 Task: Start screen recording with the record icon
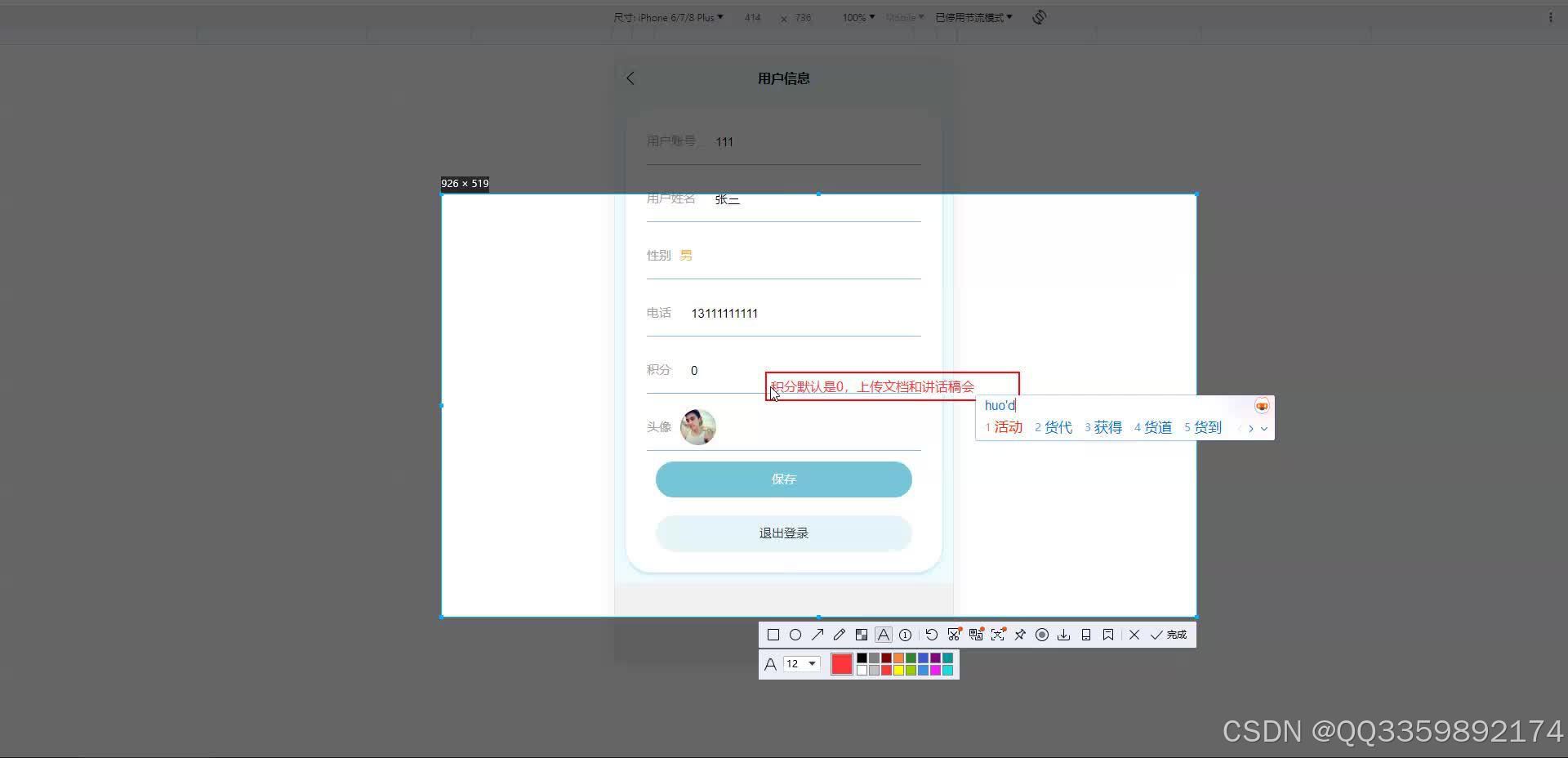pyautogui.click(x=1042, y=635)
